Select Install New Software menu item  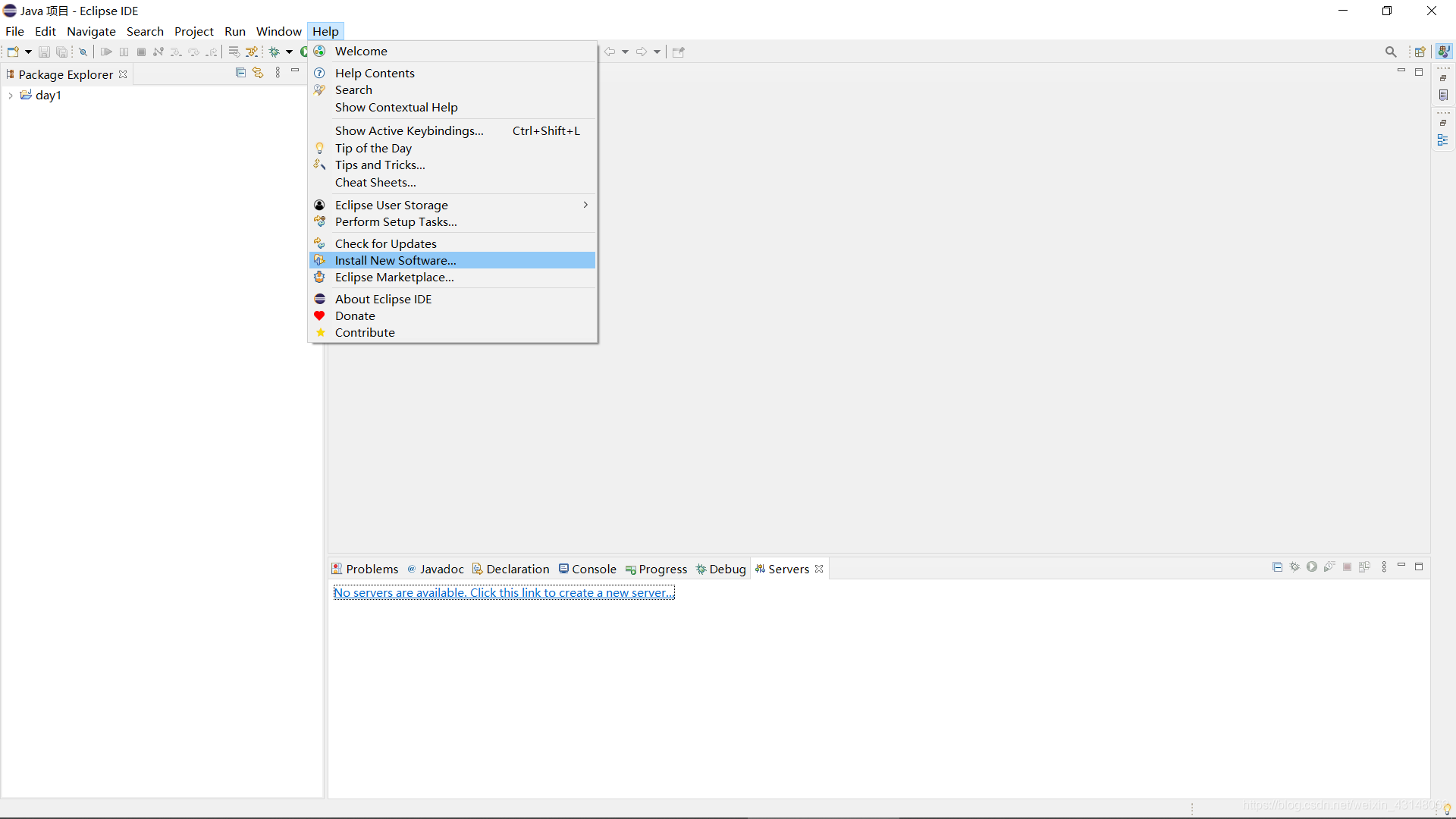395,260
